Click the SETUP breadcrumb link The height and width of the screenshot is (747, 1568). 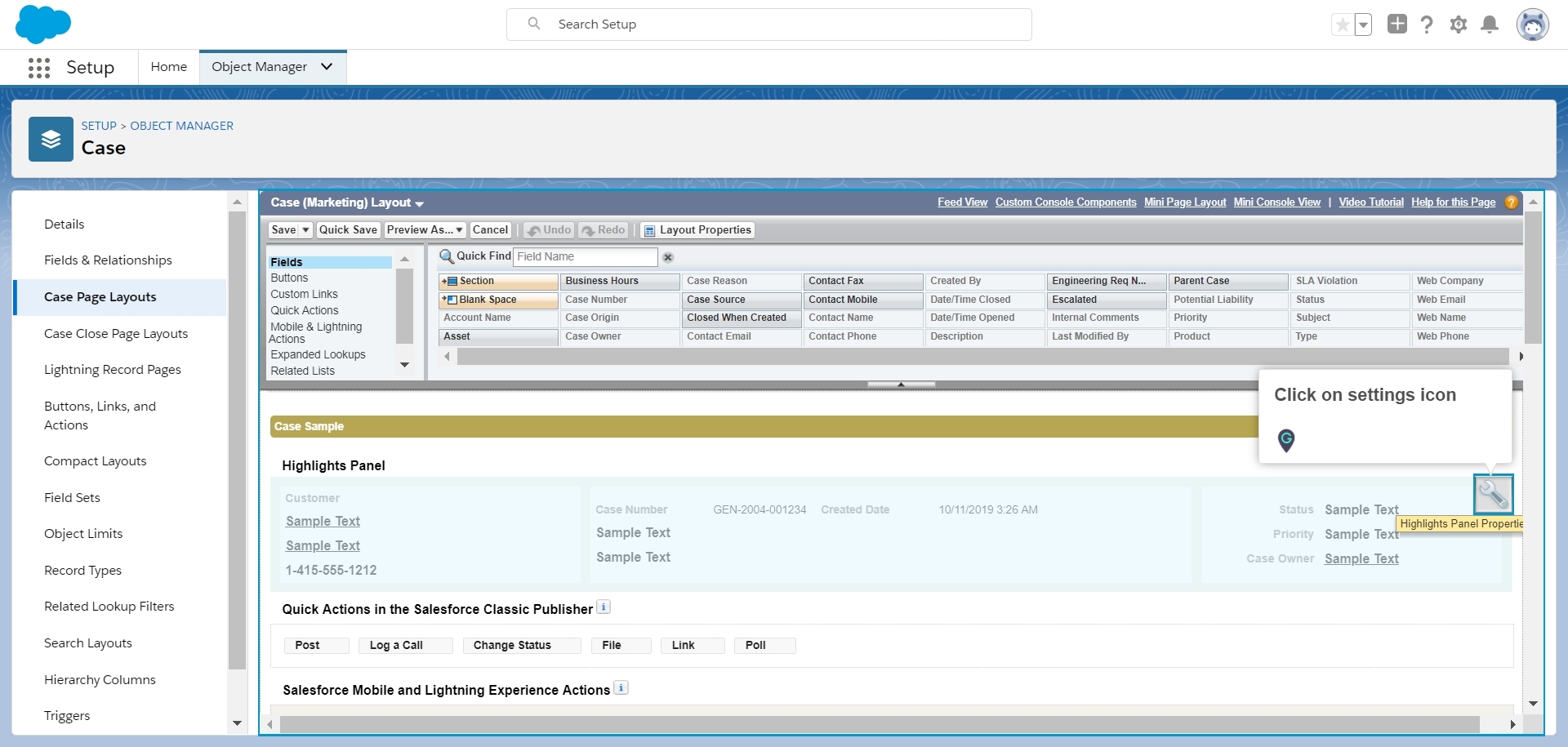[99, 126]
